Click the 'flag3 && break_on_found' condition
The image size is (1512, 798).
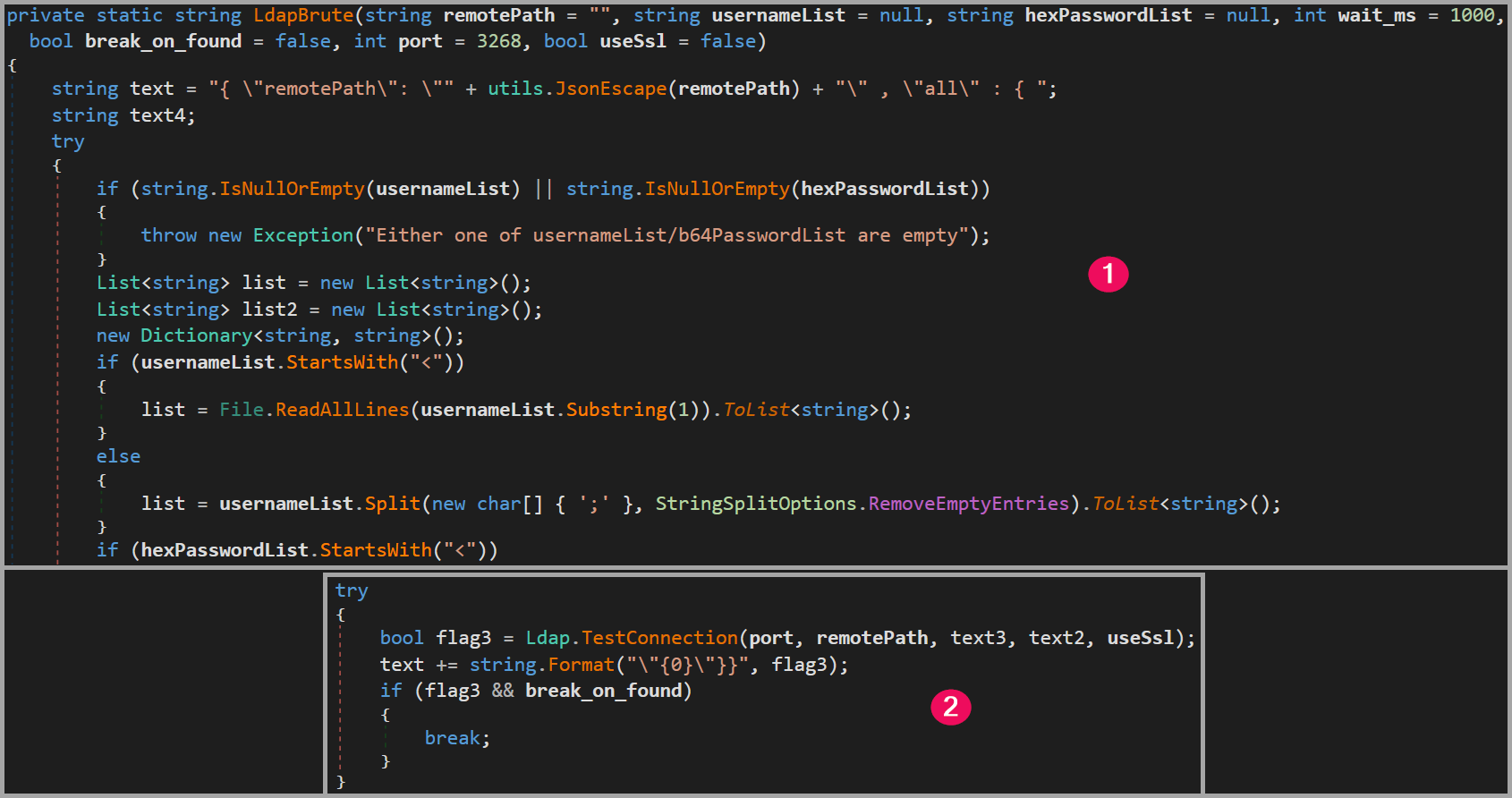(553, 691)
